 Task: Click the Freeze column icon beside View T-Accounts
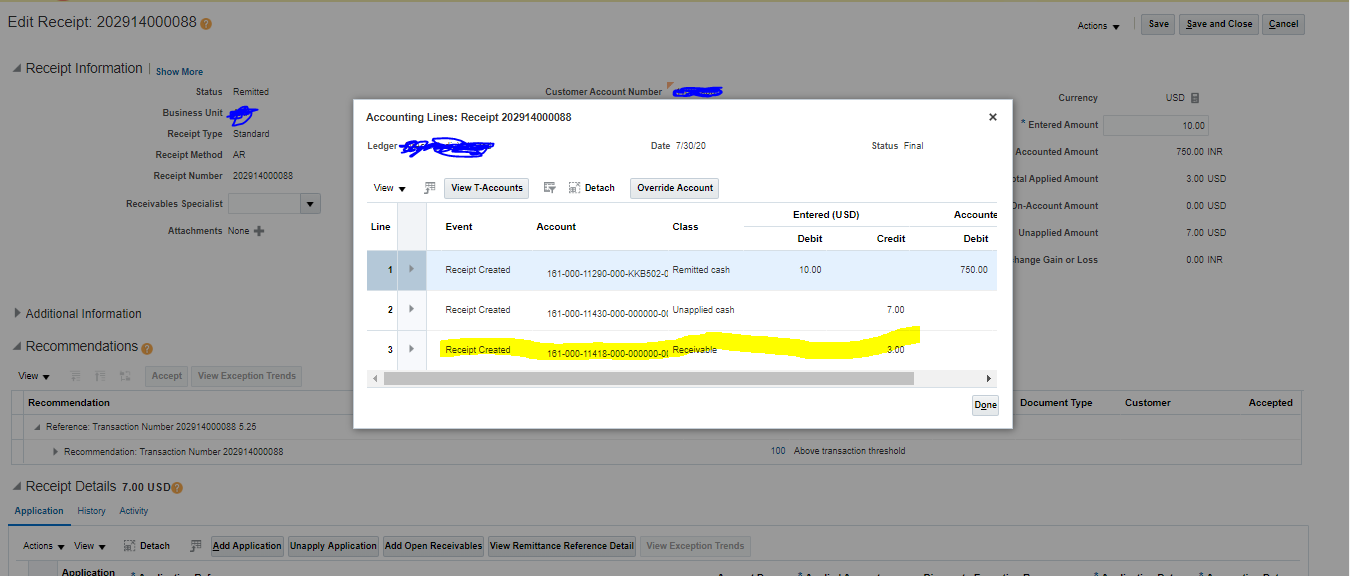430,188
